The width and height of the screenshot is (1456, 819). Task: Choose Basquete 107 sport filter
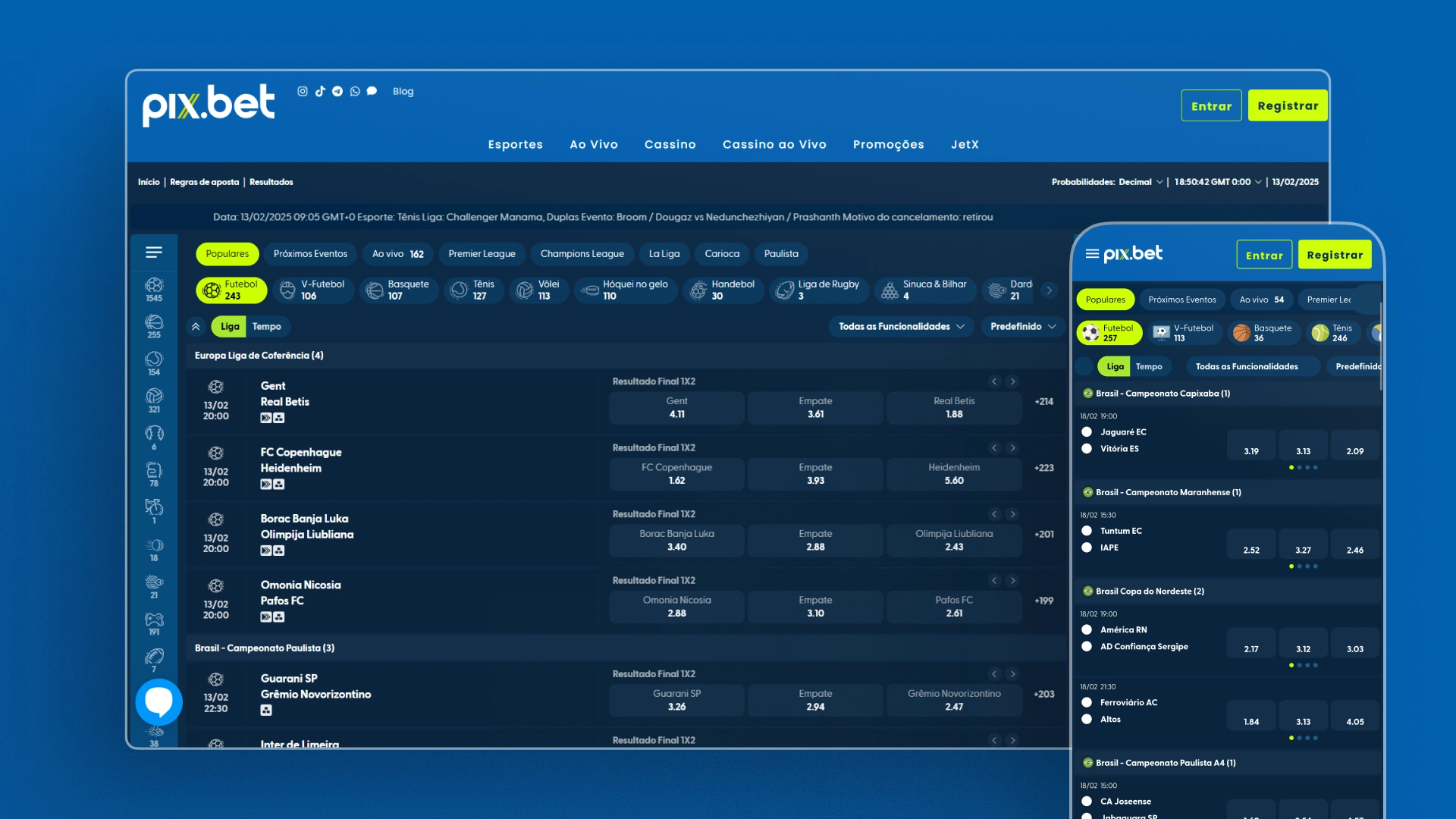point(399,290)
